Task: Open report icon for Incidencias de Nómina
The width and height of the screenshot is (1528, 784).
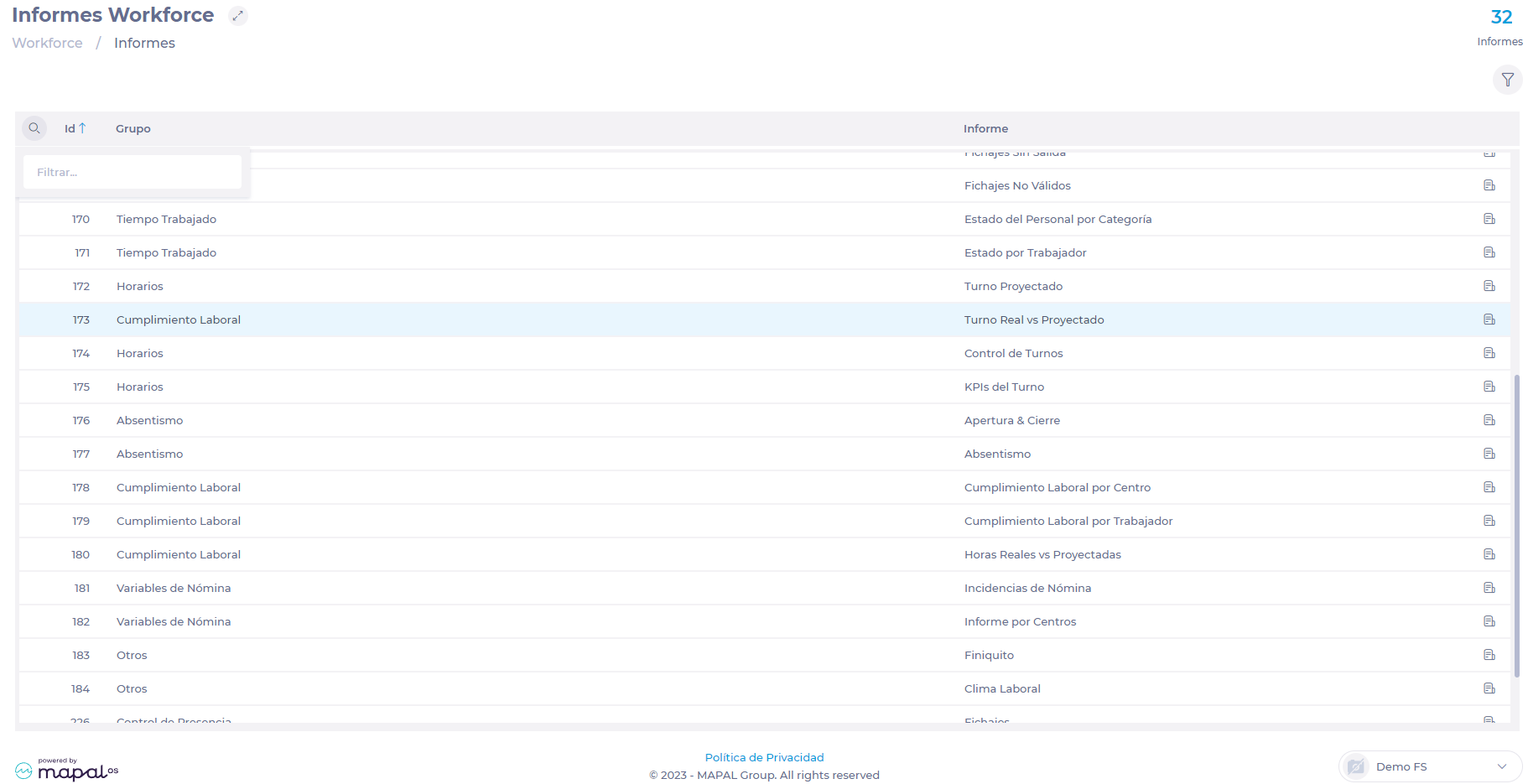Action: (1489, 588)
